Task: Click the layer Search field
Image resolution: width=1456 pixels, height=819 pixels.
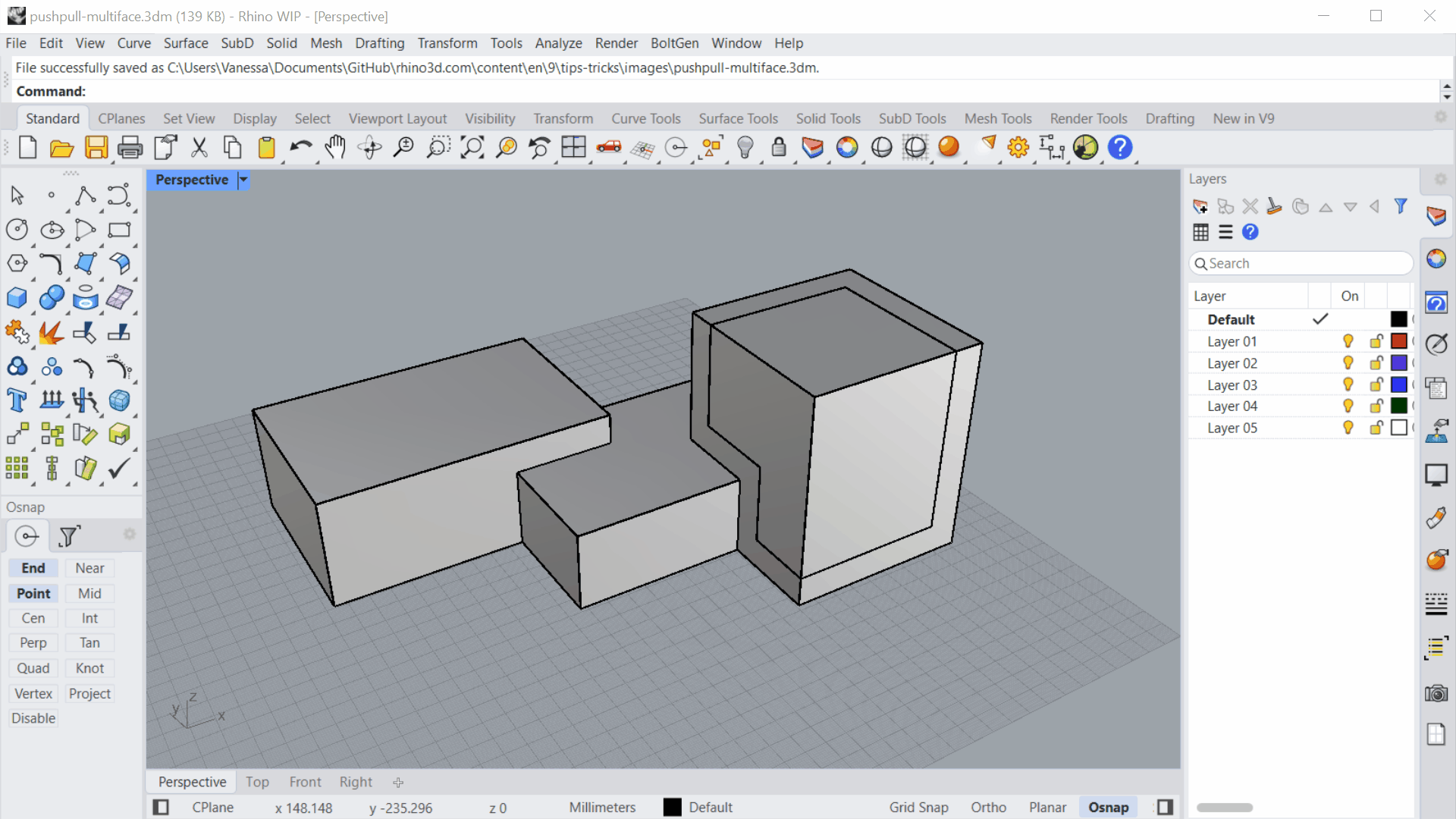Action: [1301, 263]
